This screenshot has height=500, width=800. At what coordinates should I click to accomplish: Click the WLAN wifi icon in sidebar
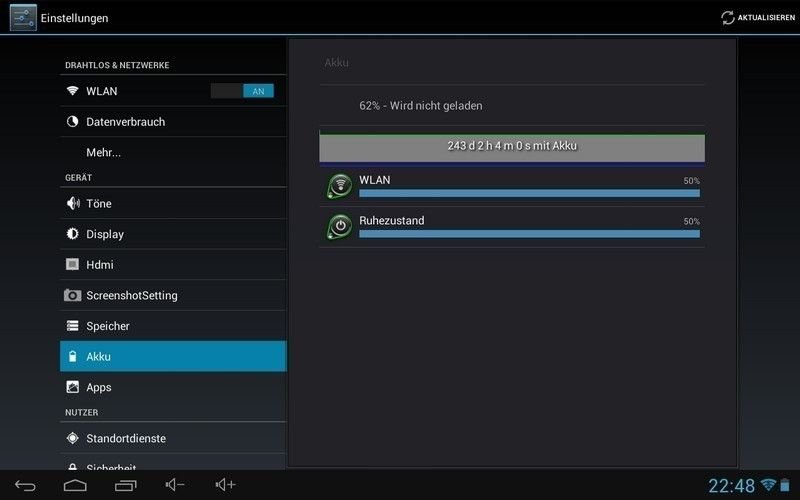[x=72, y=91]
